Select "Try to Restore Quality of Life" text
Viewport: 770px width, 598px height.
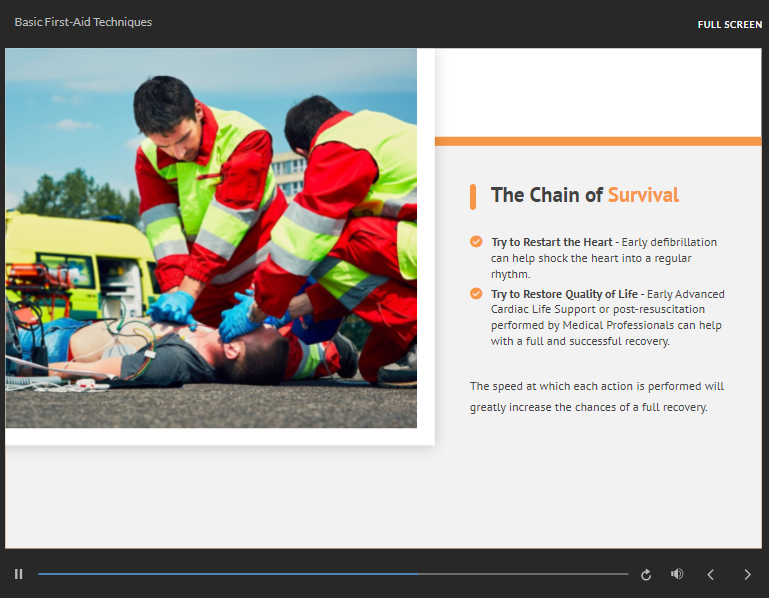[564, 294]
